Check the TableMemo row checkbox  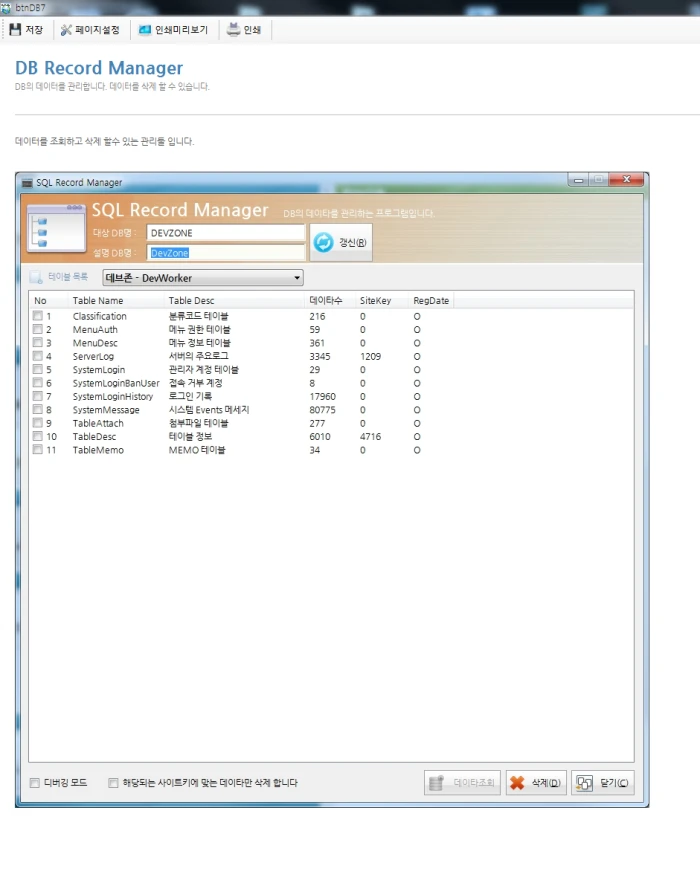point(37,449)
